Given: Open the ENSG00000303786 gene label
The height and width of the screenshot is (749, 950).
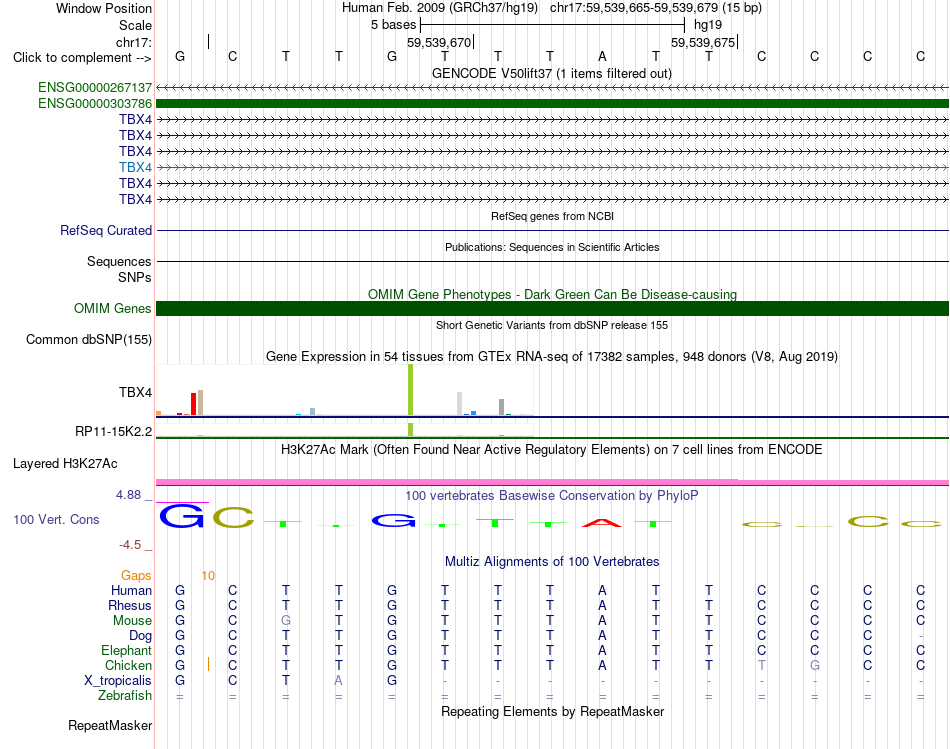Looking at the screenshot, I should 95,104.
